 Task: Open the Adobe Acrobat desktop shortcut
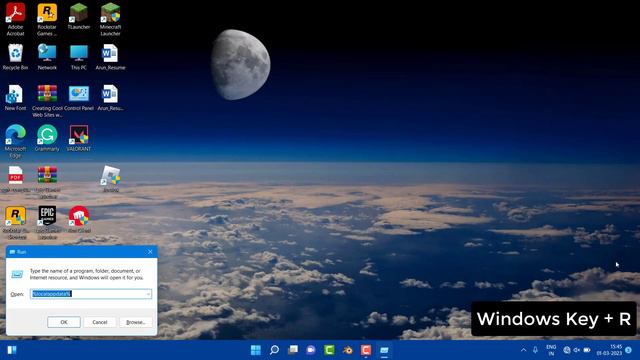[16, 19]
